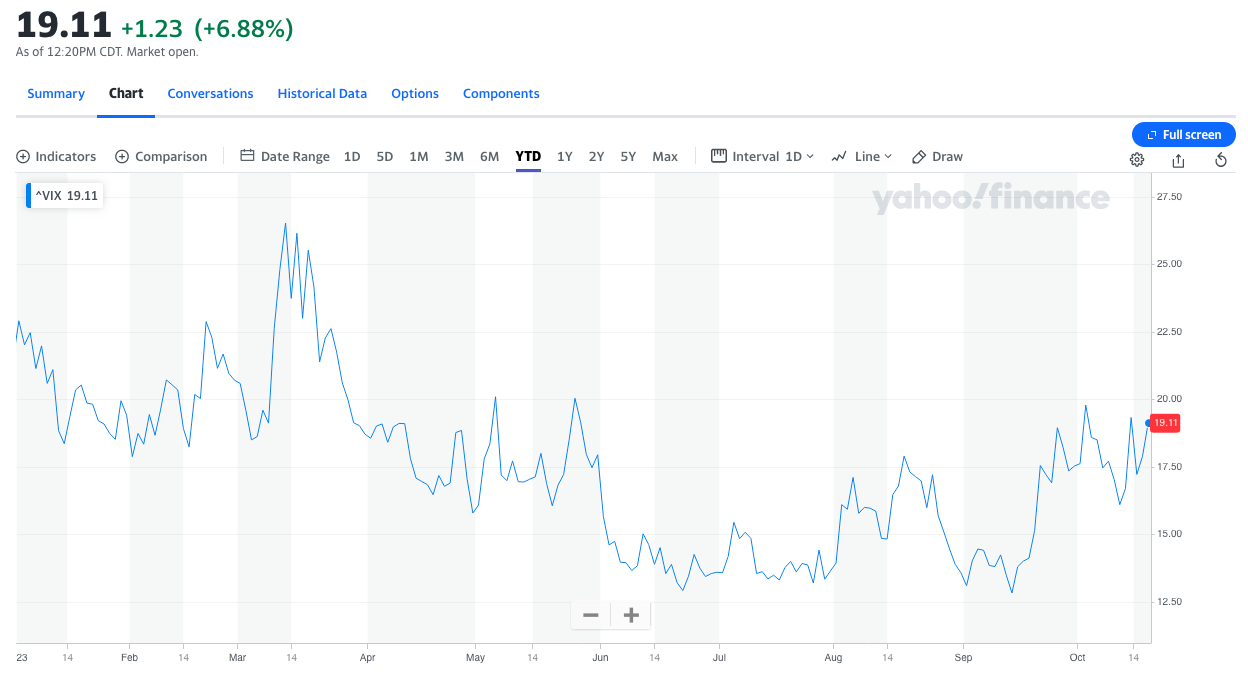Select the 3M range
This screenshot has width=1248, height=679.
point(454,156)
